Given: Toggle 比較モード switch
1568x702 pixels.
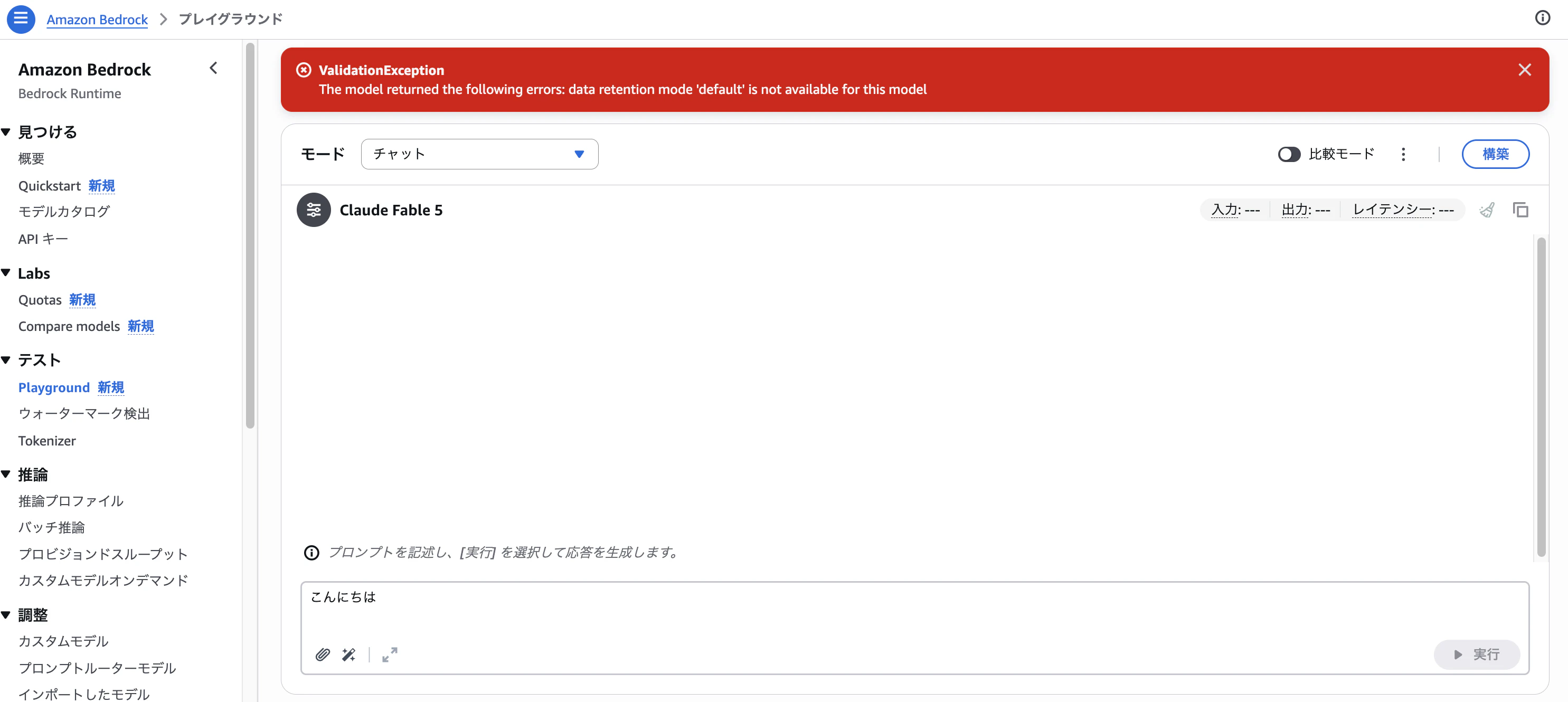Looking at the screenshot, I should click(1289, 155).
